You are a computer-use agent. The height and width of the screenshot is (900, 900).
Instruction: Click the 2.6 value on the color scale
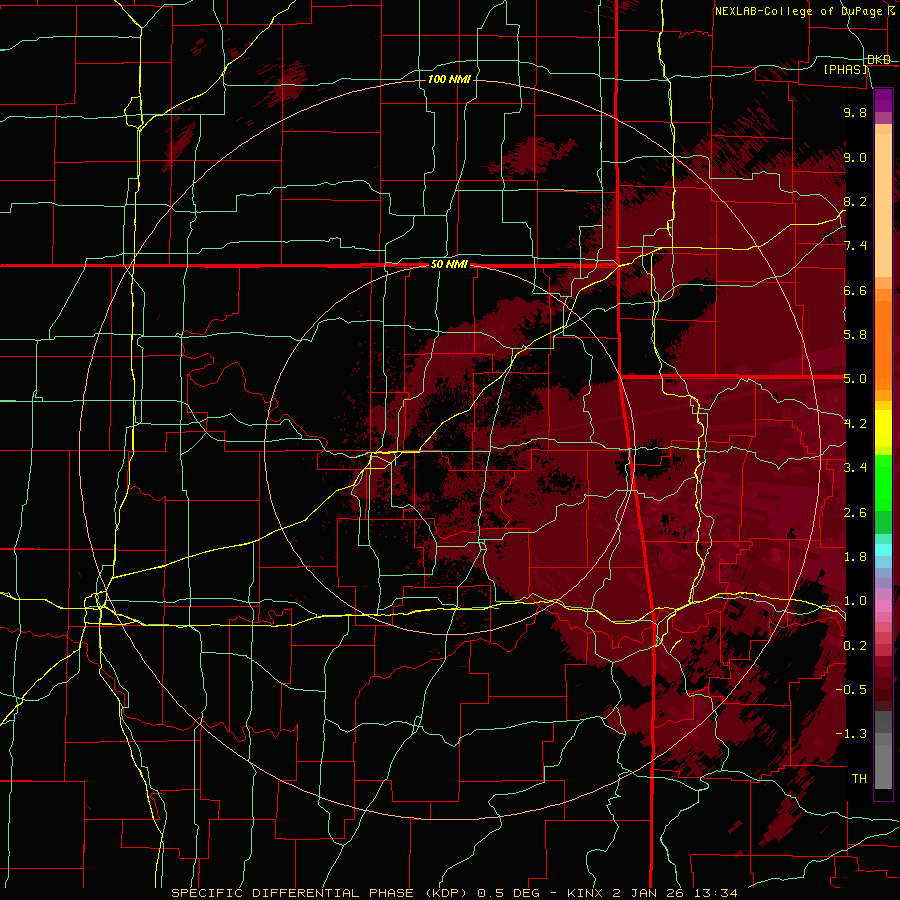point(855,513)
